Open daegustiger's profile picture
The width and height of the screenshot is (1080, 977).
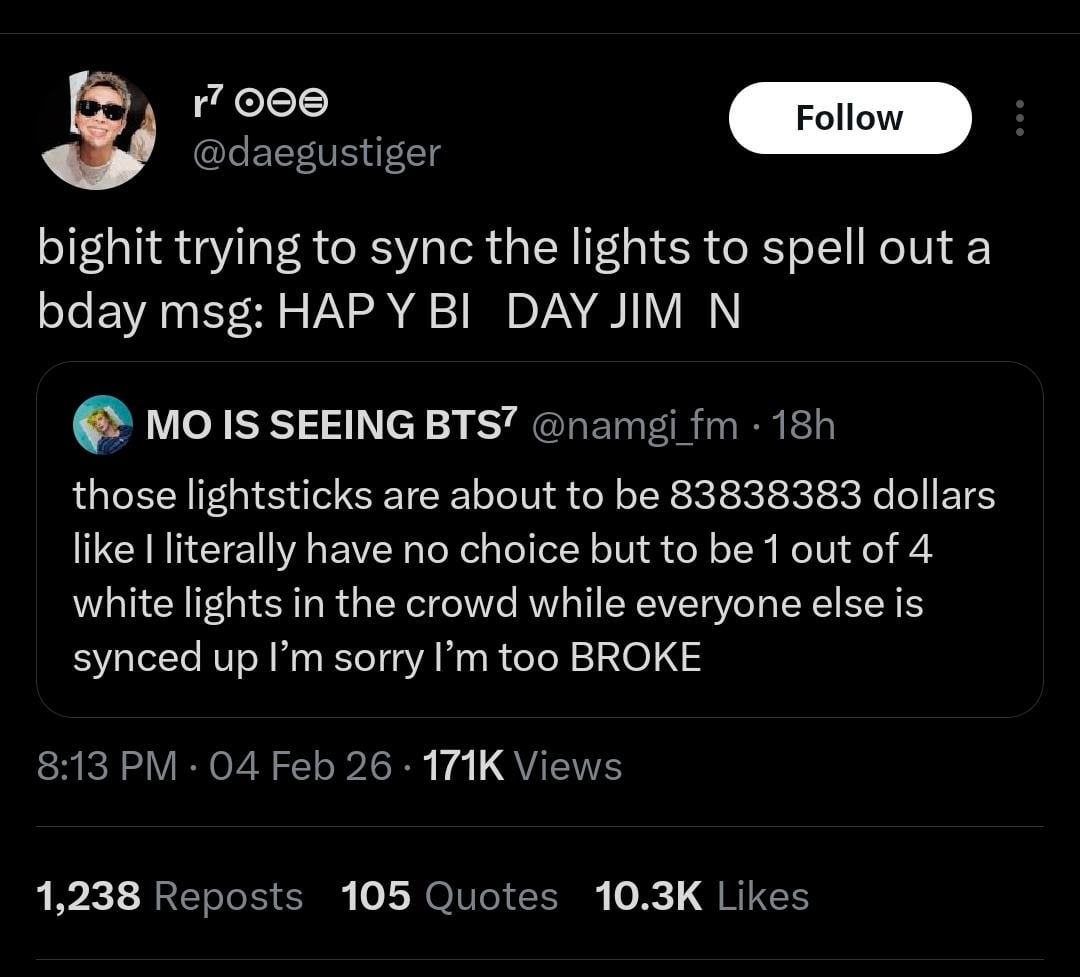[98, 130]
